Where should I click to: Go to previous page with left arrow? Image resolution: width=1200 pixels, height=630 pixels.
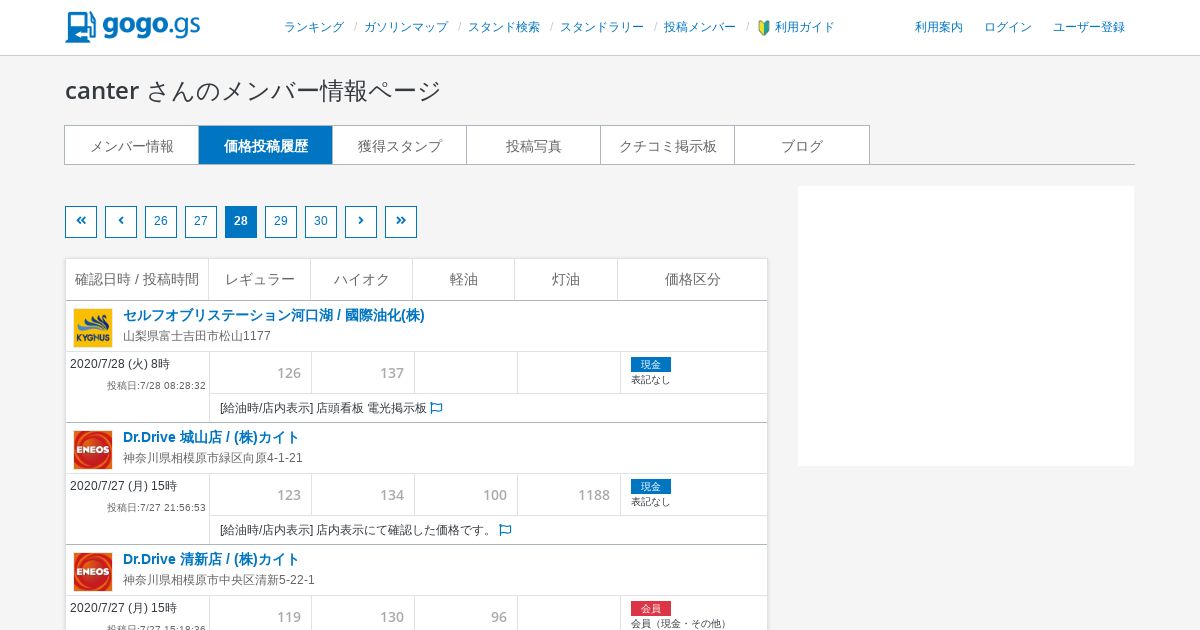click(x=121, y=222)
